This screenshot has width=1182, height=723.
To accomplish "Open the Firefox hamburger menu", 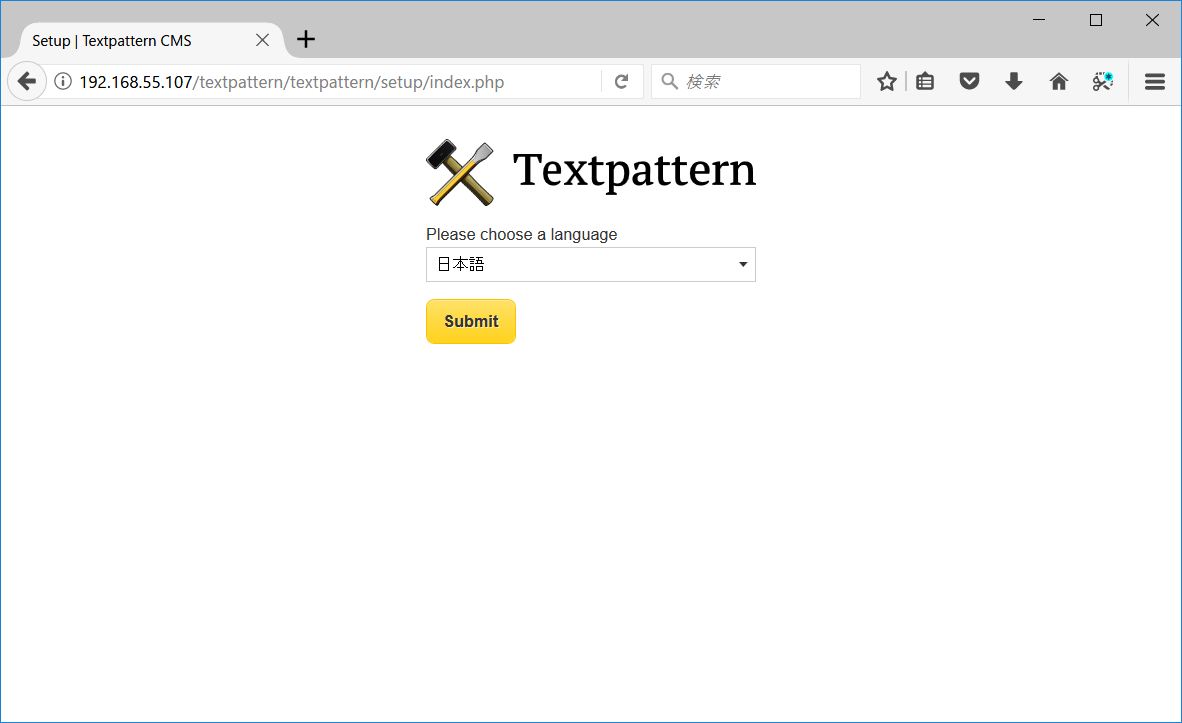I will pos(1154,81).
